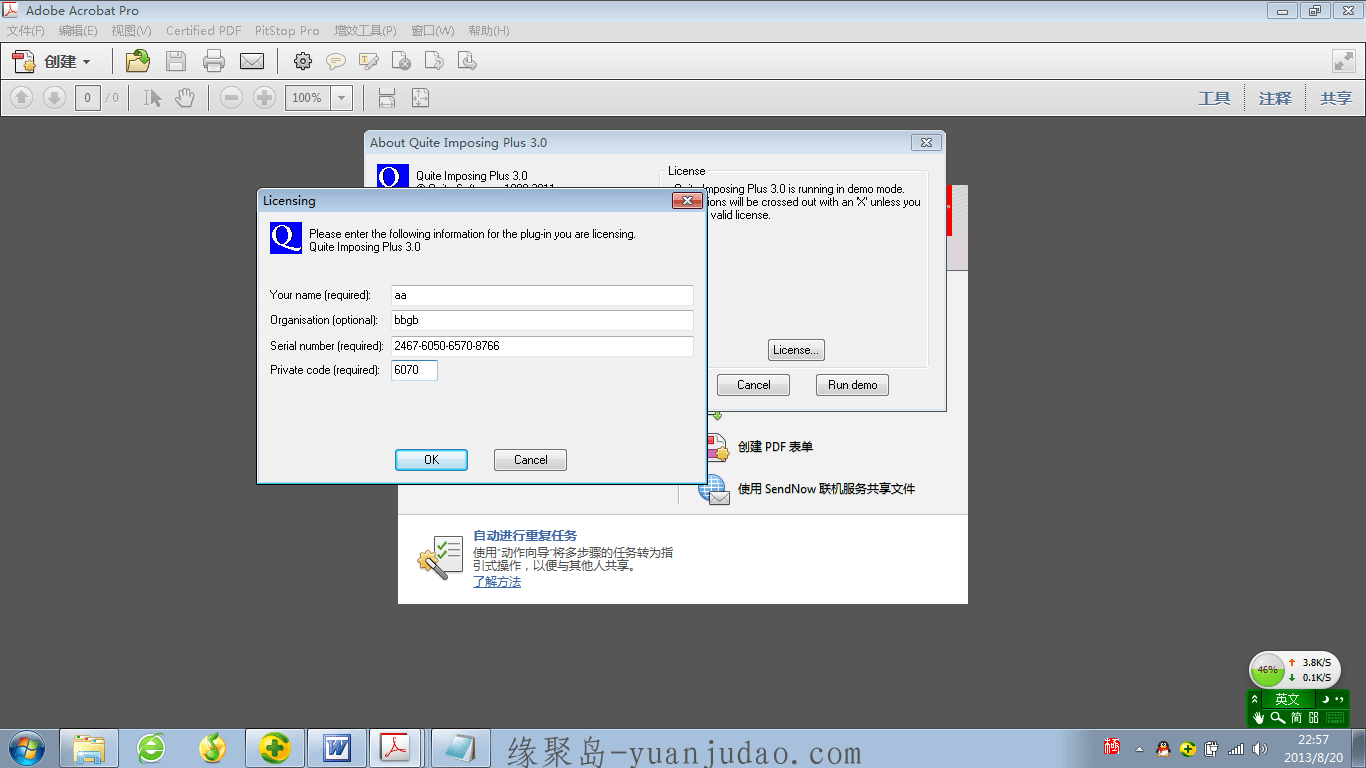Click the next page down arrow
Image resolution: width=1366 pixels, height=768 pixels.
point(54,98)
